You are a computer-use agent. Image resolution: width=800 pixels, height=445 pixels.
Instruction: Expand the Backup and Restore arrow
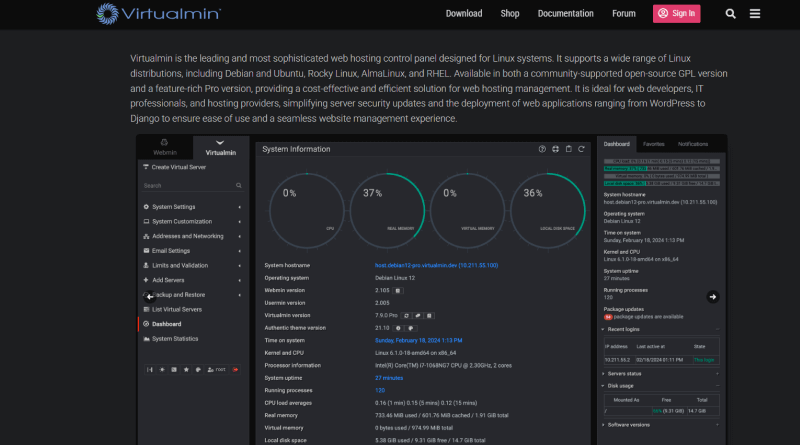click(239, 295)
